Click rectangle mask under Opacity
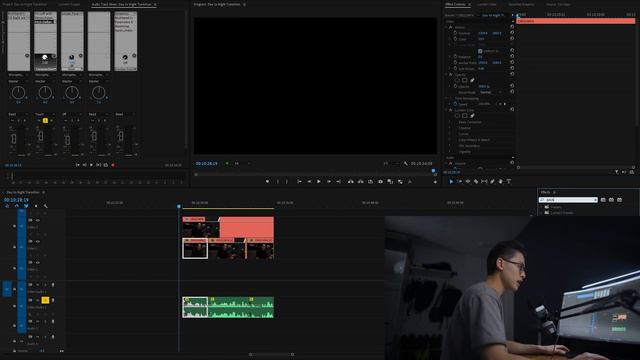The image size is (640, 360). 464,80
